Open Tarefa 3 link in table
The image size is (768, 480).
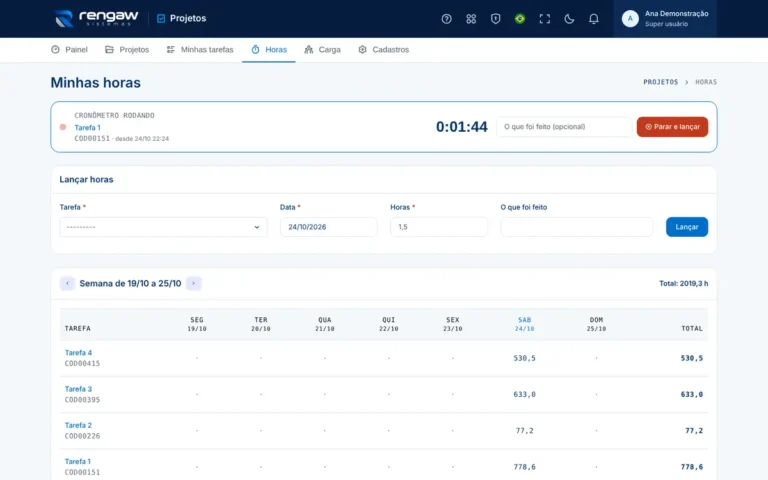(x=78, y=389)
